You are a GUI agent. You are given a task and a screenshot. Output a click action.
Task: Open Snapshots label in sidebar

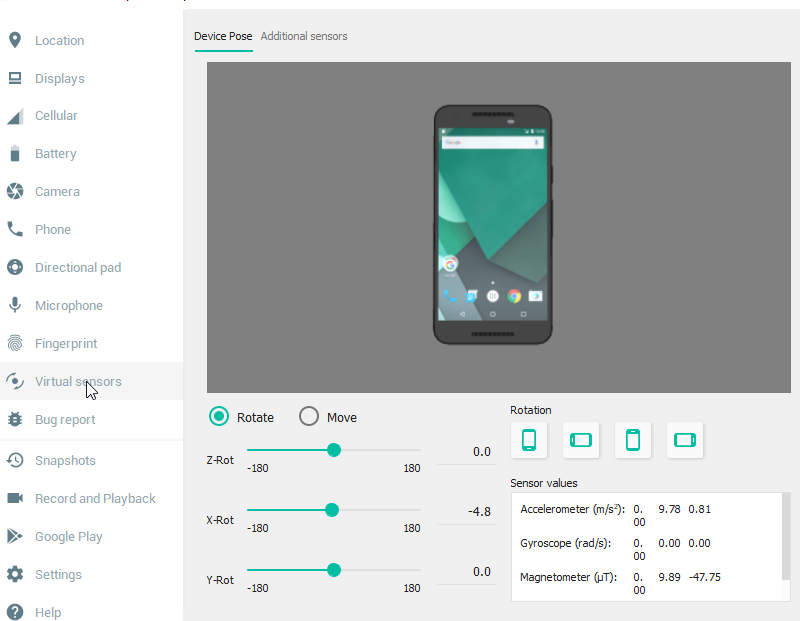click(x=65, y=460)
